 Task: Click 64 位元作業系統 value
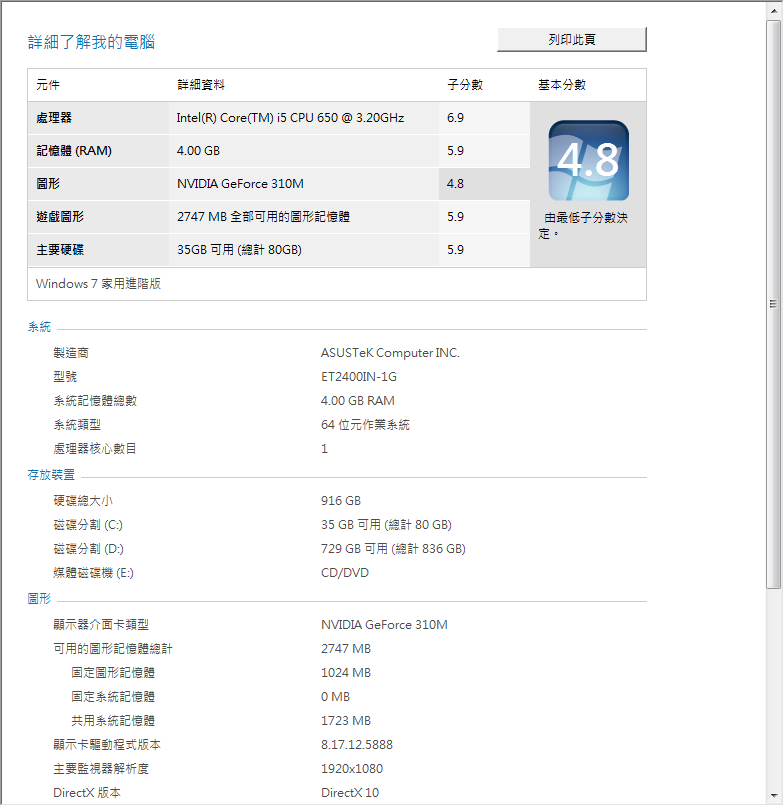pyautogui.click(x=365, y=425)
